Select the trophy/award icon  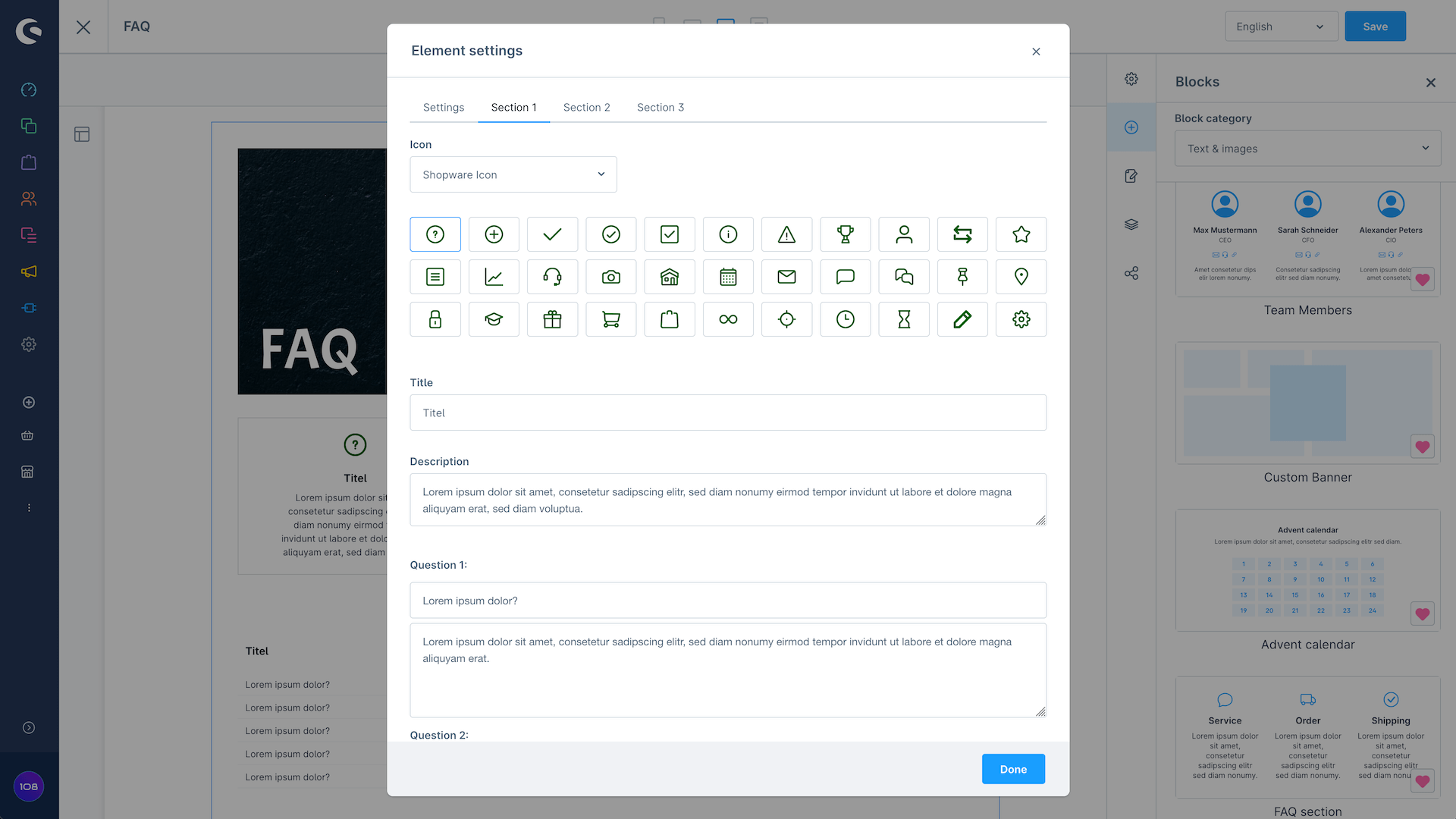pyautogui.click(x=845, y=234)
